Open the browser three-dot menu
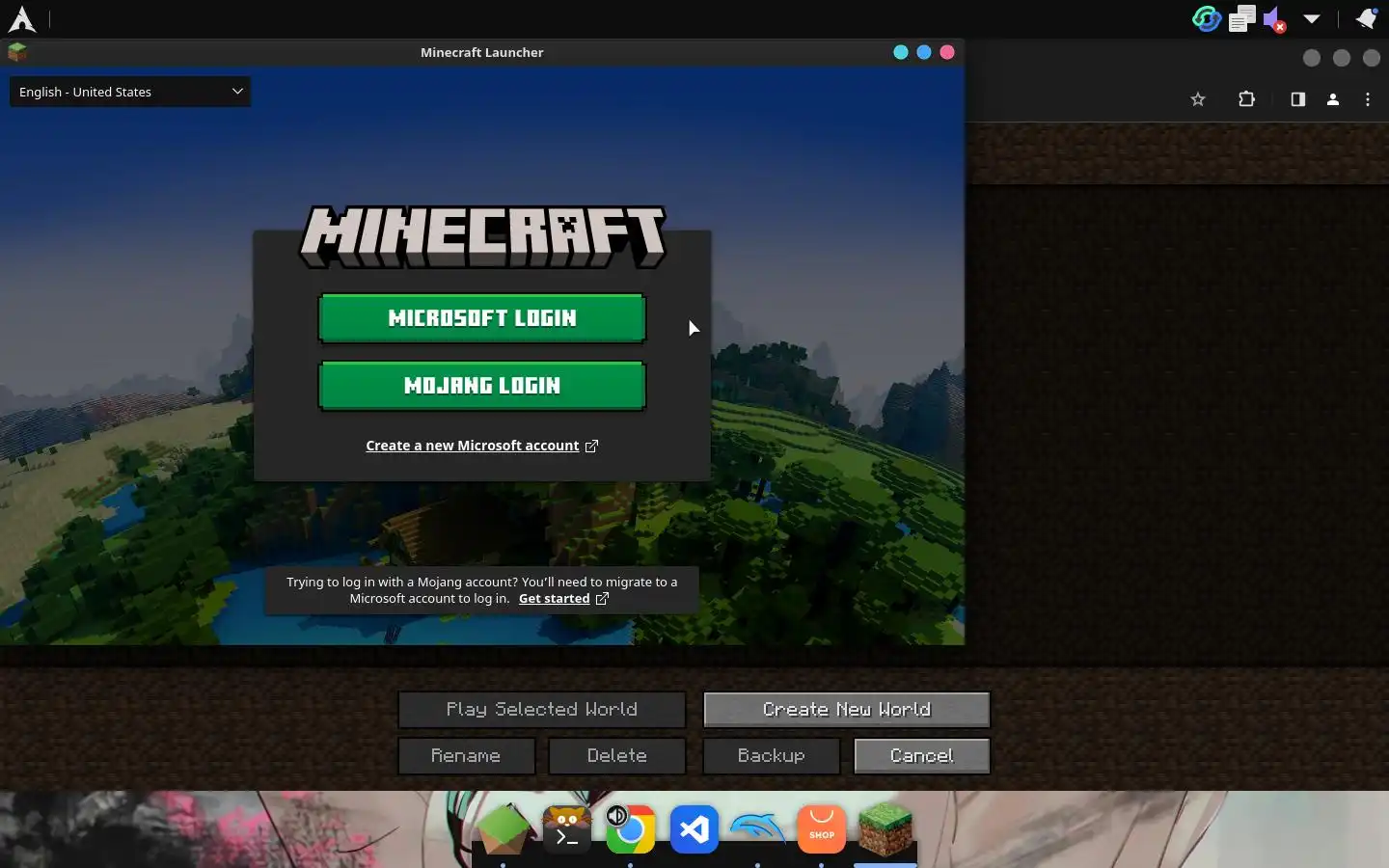The height and width of the screenshot is (868, 1389). tap(1368, 99)
